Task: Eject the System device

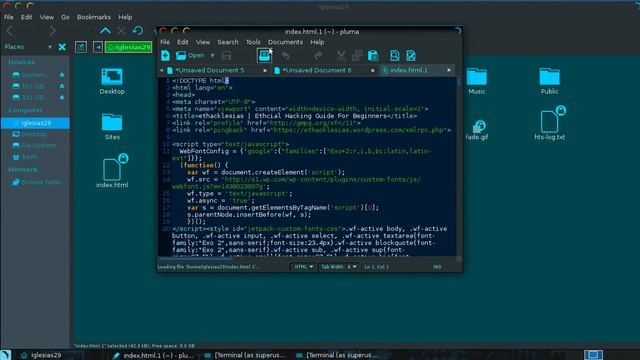Action: pyautogui.click(x=62, y=75)
